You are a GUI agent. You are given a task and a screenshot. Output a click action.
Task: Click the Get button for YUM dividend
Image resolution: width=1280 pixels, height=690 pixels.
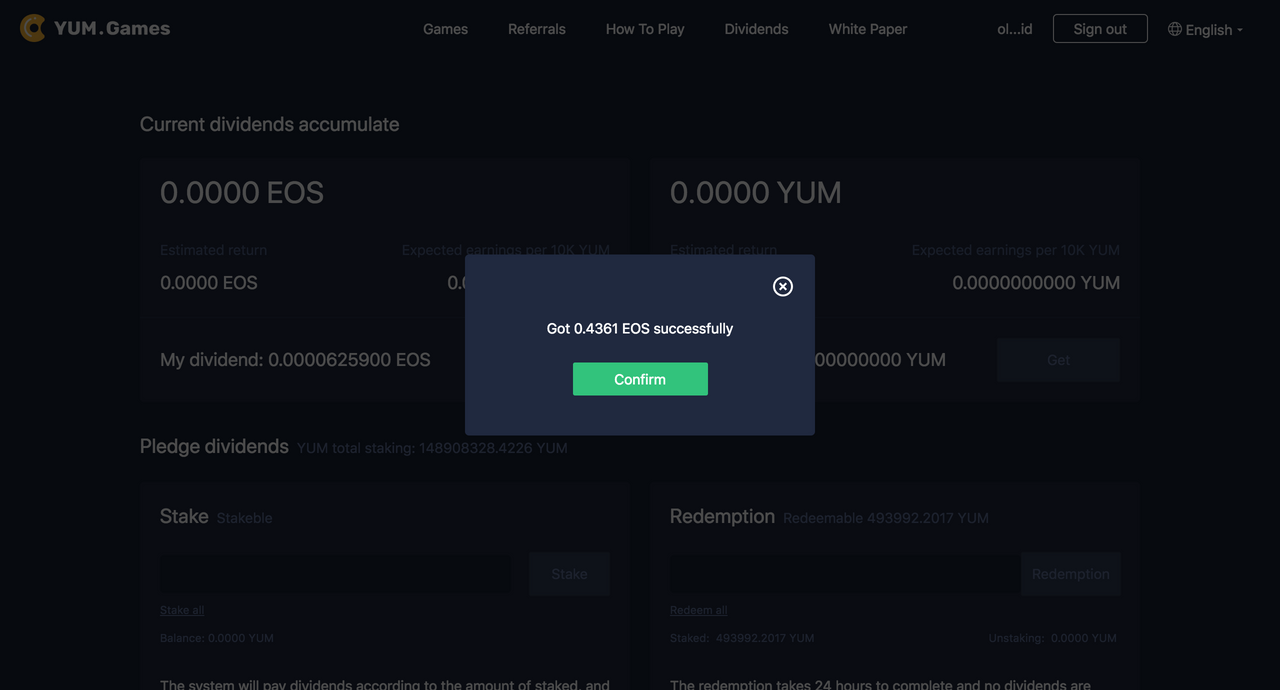tap(1058, 360)
